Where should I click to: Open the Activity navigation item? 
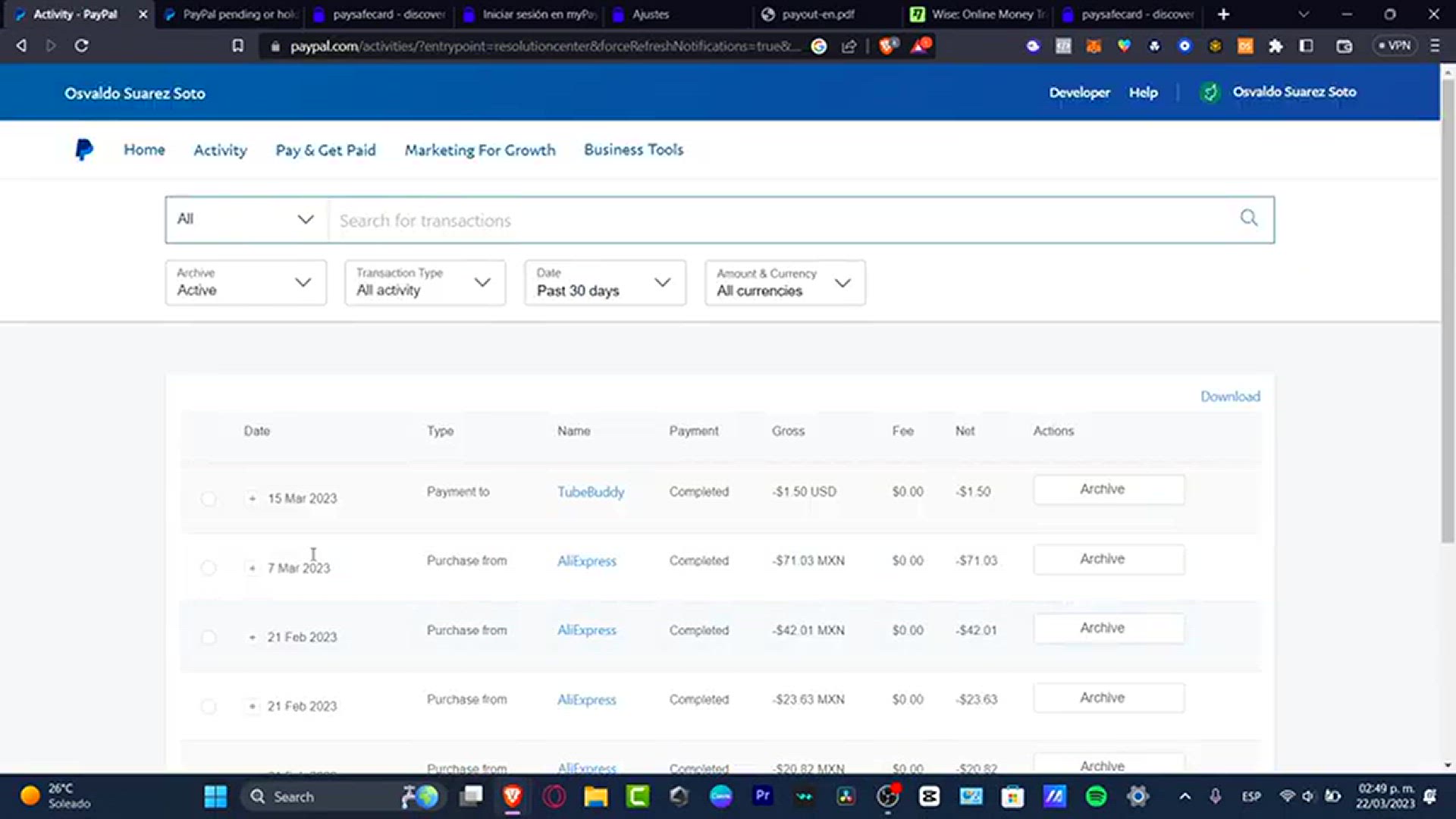point(220,150)
